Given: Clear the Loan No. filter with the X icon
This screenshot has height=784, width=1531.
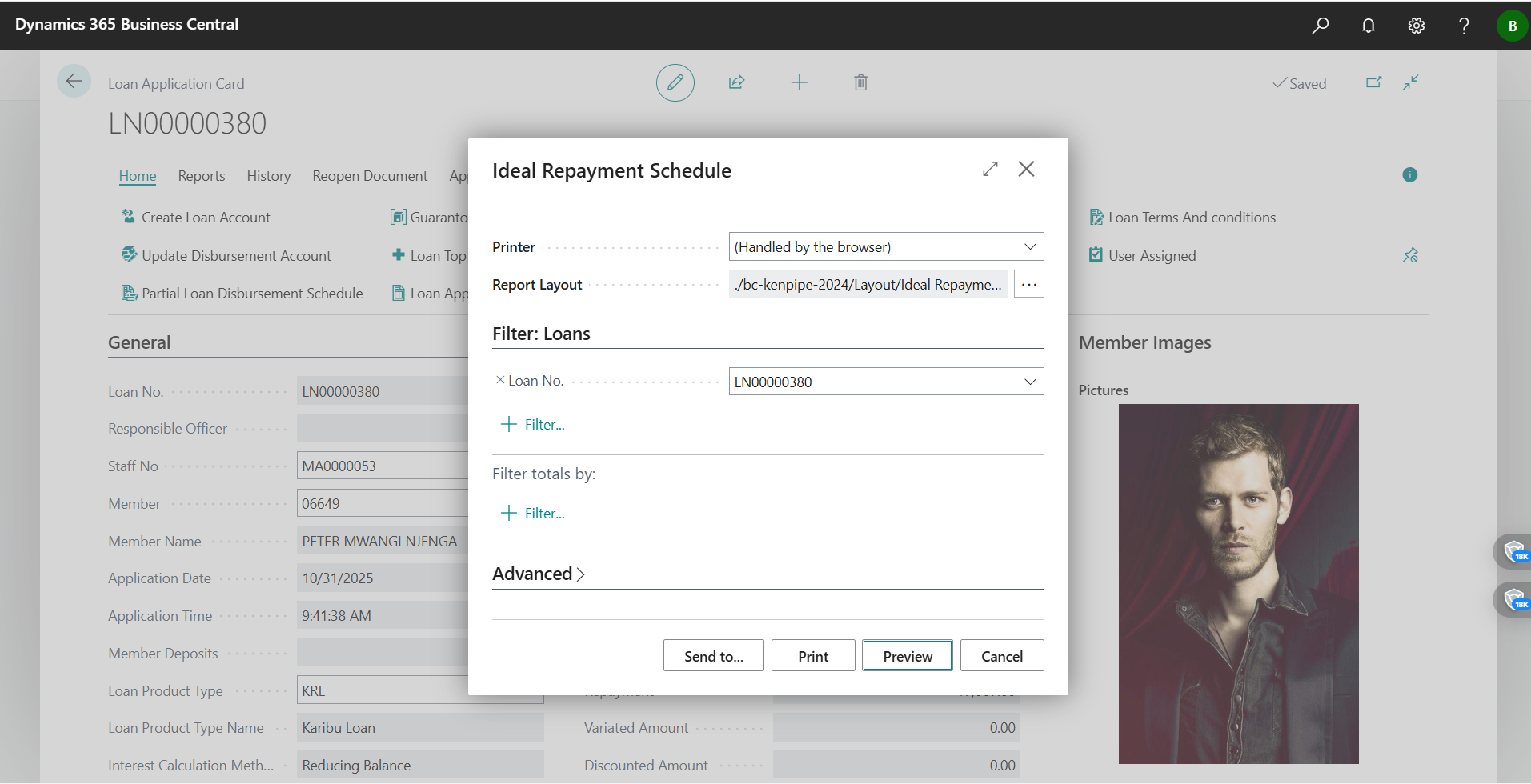Looking at the screenshot, I should pyautogui.click(x=500, y=379).
